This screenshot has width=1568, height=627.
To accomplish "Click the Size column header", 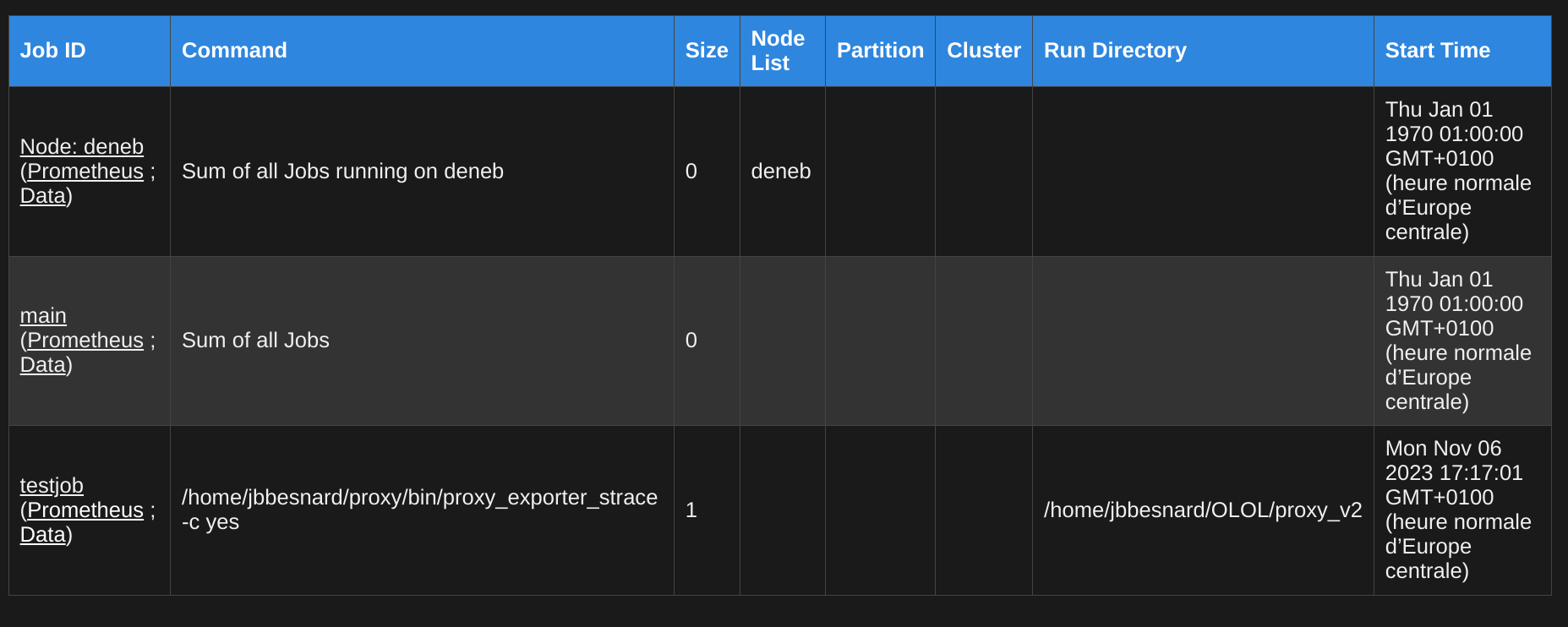I will [x=707, y=51].
